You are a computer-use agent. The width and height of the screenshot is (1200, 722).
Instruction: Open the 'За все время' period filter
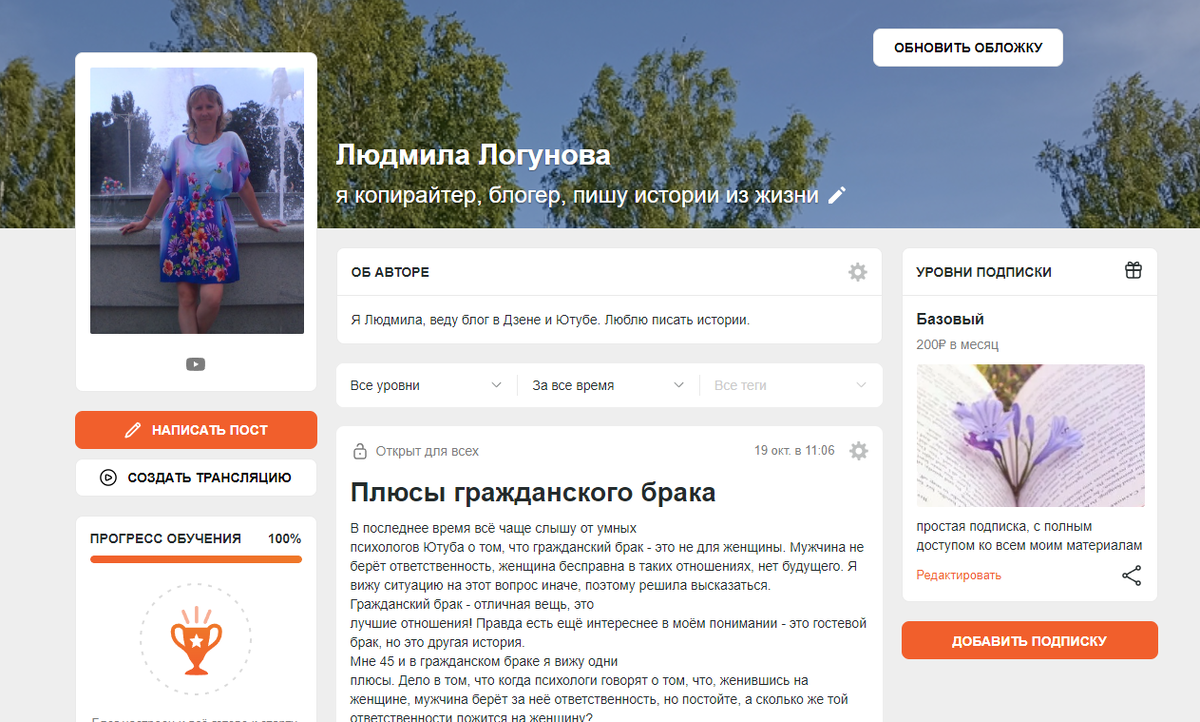pyautogui.click(x=609, y=385)
